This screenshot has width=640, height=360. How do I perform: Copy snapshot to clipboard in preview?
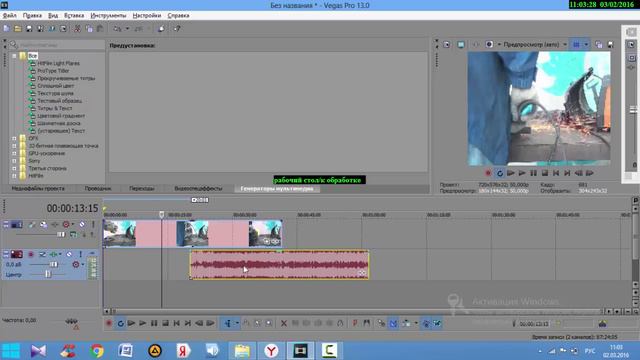(599, 44)
